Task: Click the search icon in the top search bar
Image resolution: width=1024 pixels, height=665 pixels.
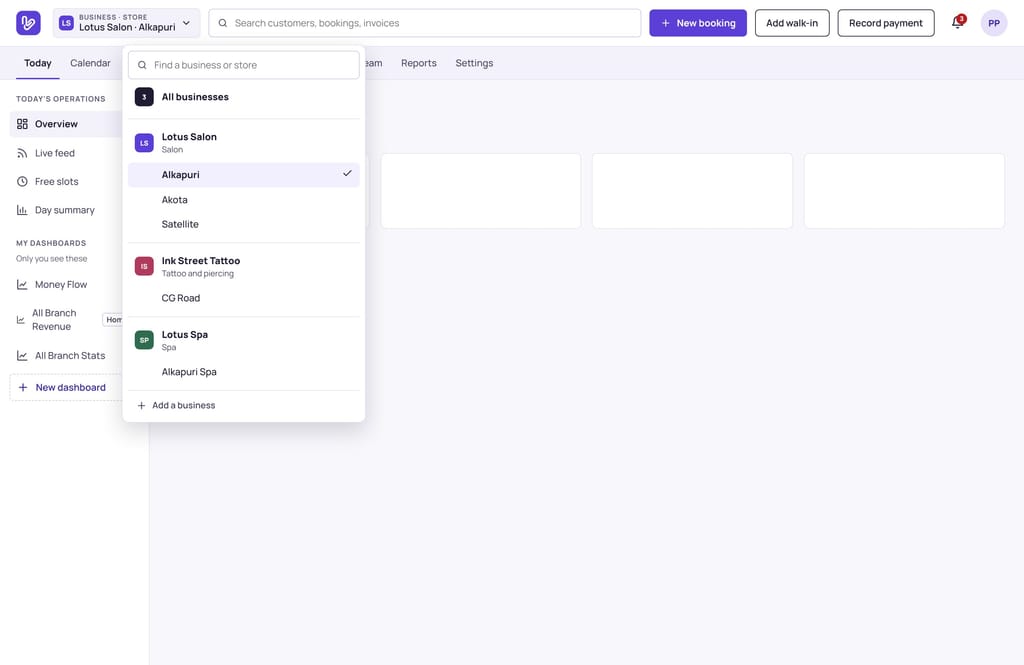Action: 223,23
